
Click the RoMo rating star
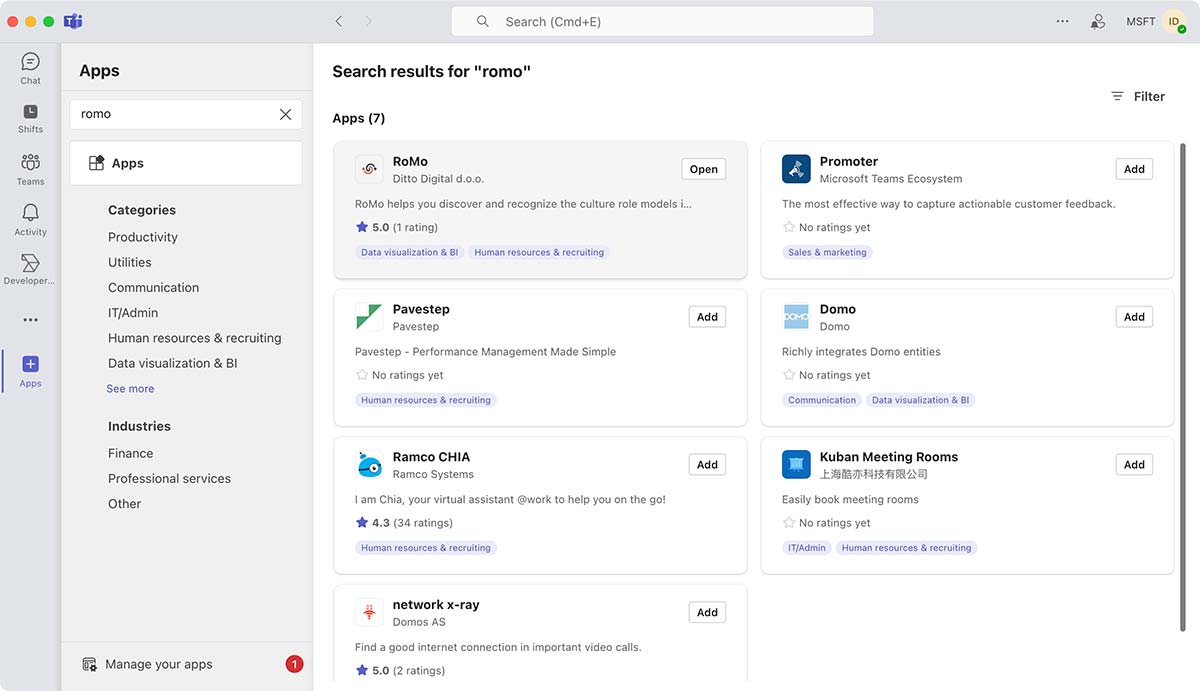point(362,227)
